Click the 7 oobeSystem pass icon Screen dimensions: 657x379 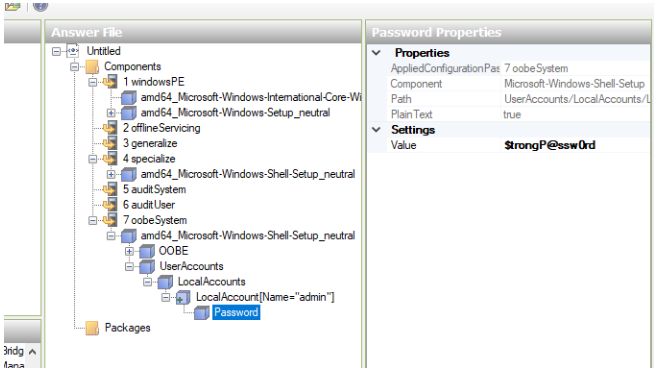110,220
